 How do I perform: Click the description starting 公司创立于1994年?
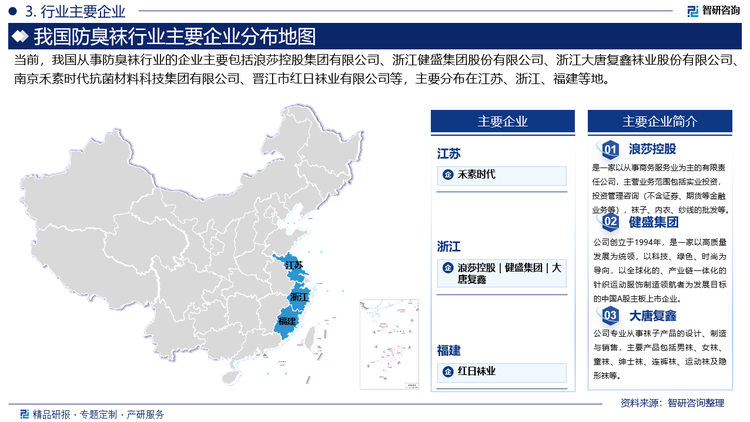tap(660, 270)
